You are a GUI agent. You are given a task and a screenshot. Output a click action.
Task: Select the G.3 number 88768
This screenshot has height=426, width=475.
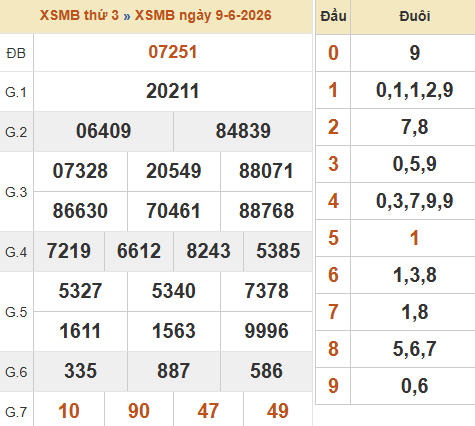[266, 211]
